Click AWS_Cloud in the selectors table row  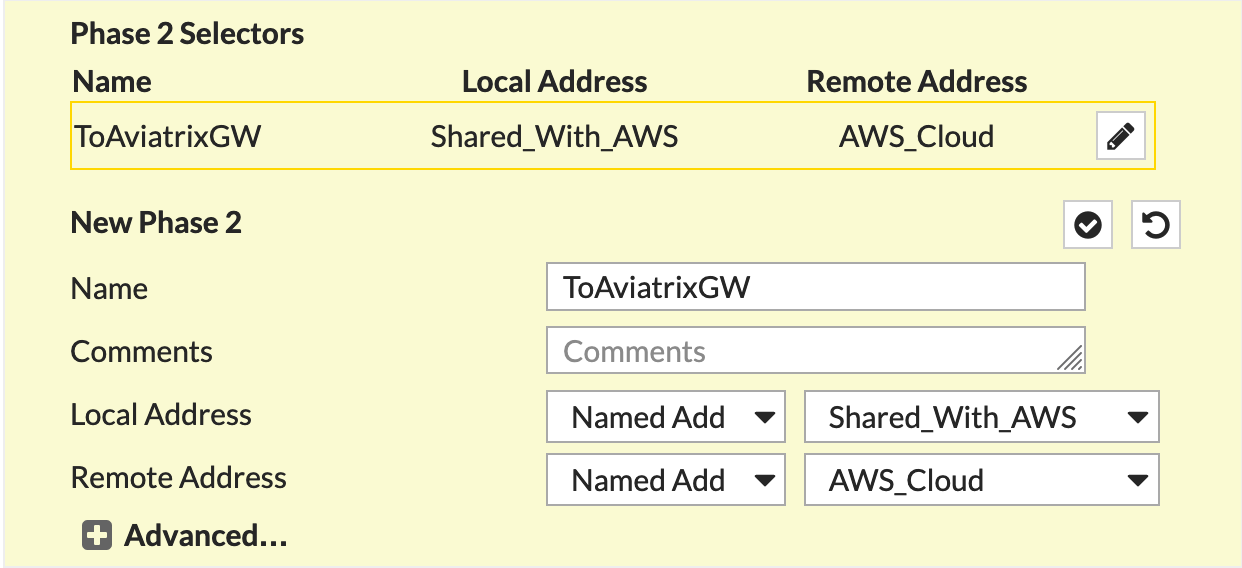click(x=916, y=136)
